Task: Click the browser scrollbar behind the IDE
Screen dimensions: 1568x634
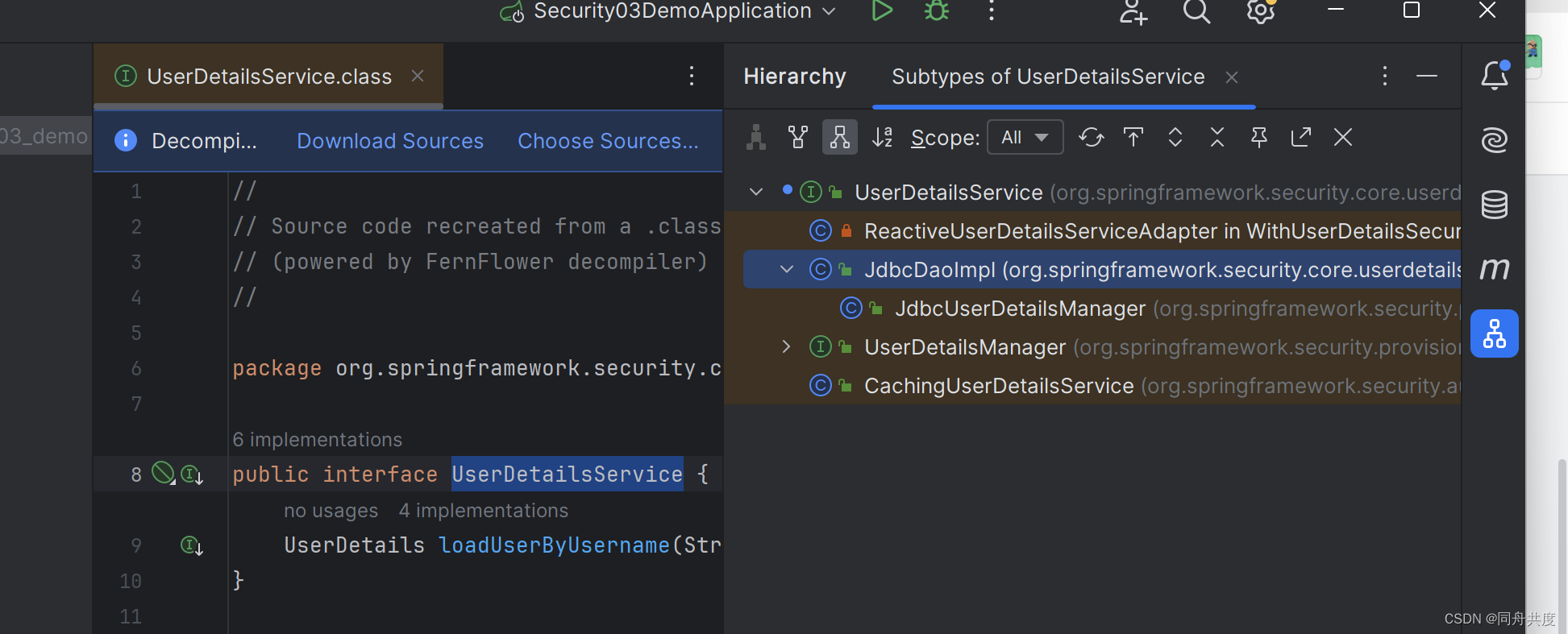Action: pyautogui.click(x=1562, y=546)
